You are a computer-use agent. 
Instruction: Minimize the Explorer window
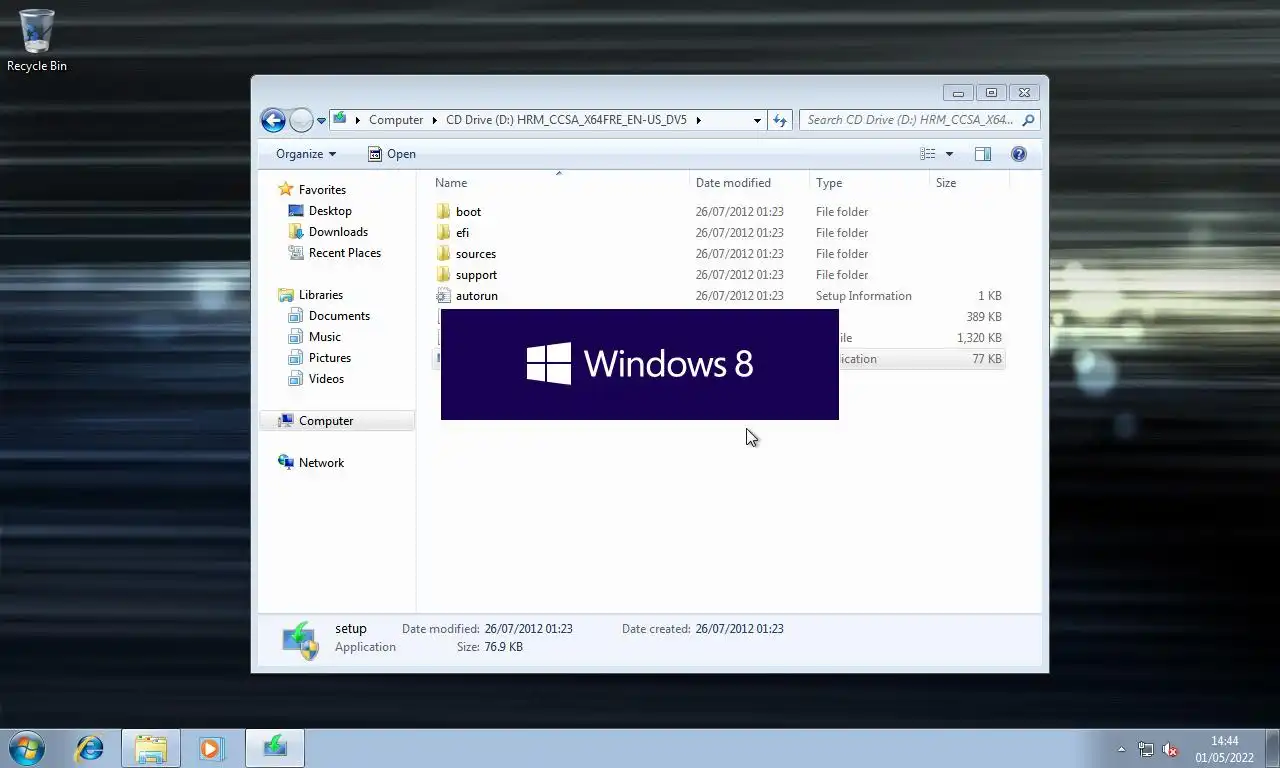pos(958,93)
